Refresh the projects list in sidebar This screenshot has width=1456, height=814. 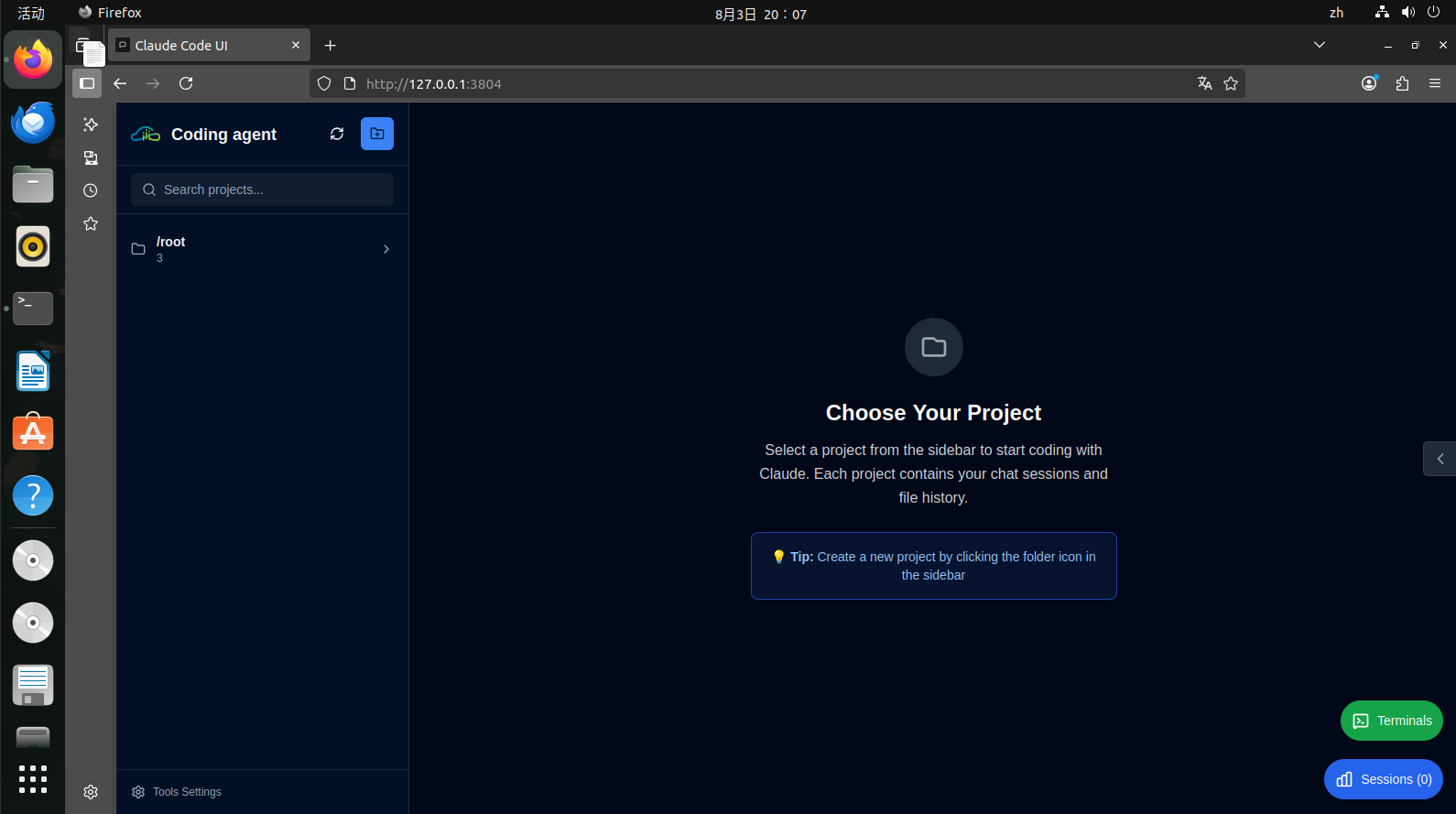tap(337, 134)
